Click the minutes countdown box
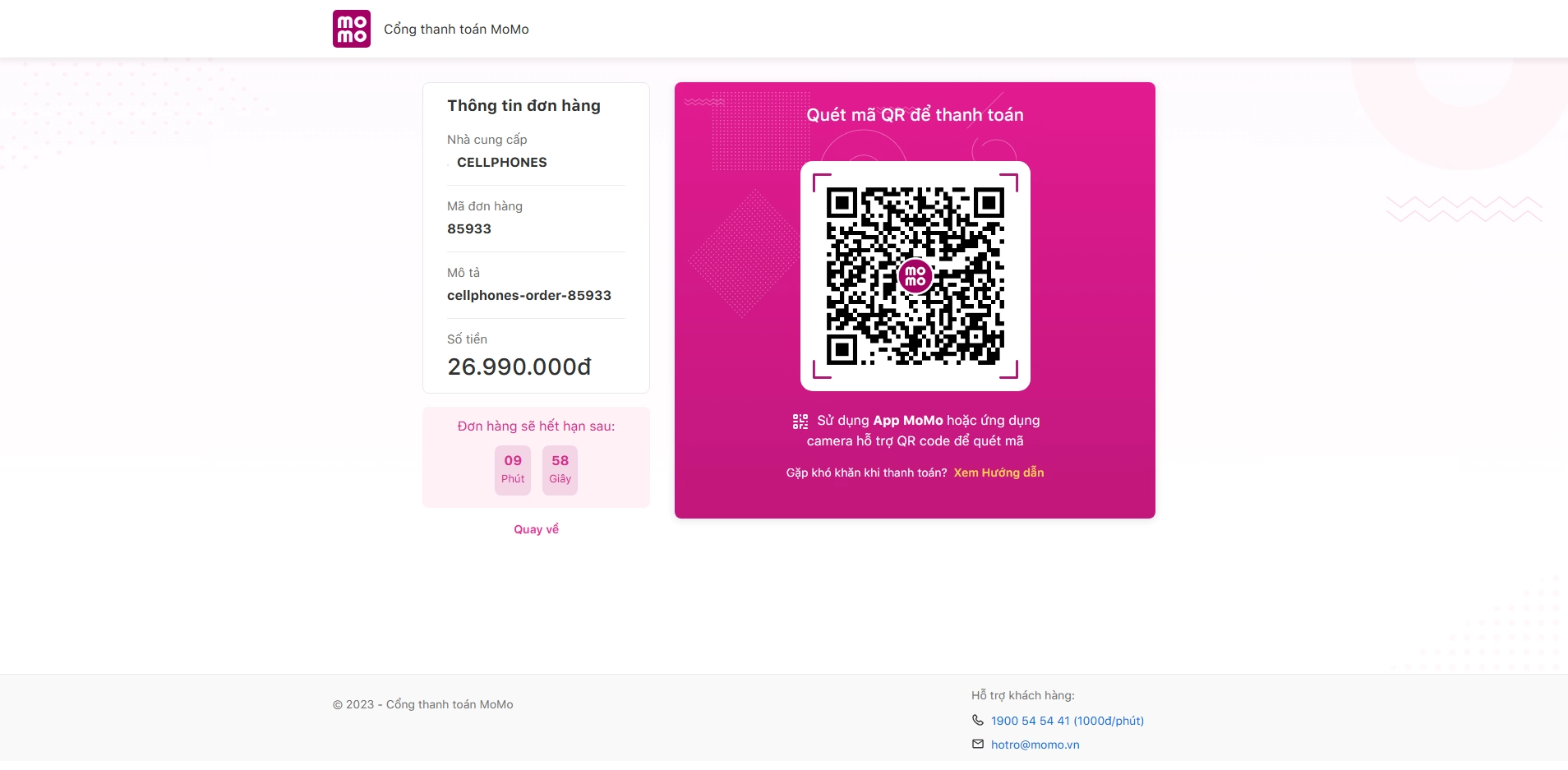Image resolution: width=1568 pixels, height=770 pixels. (x=513, y=470)
